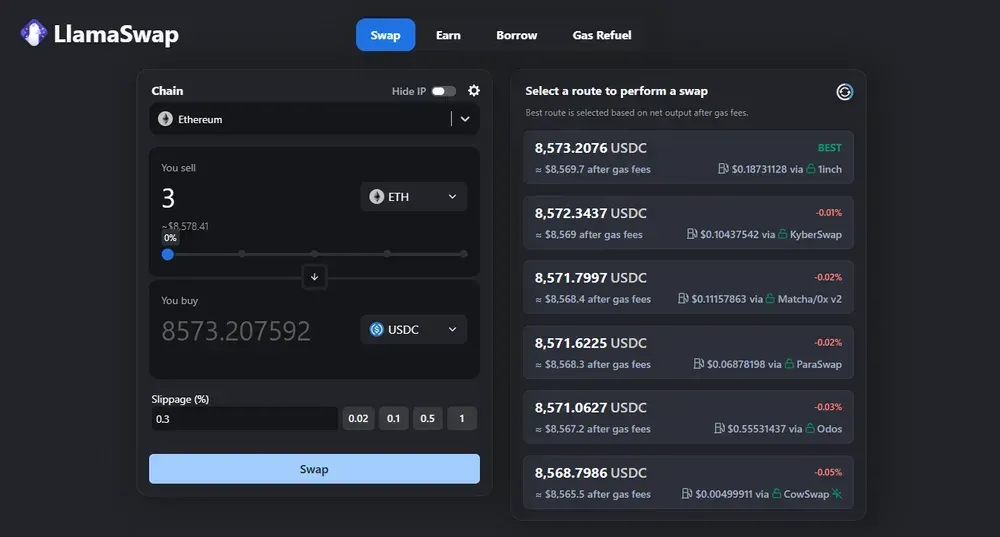The width and height of the screenshot is (1000, 537).
Task: Click the last stop of the amount slider
Action: click(464, 254)
